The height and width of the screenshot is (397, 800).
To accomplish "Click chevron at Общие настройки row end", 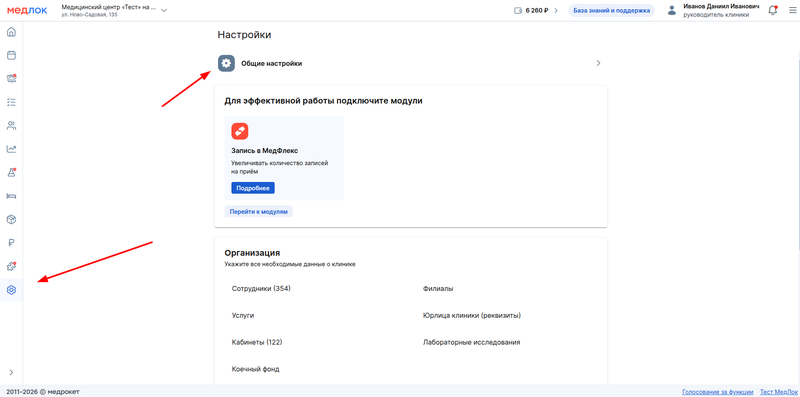I will click(598, 63).
